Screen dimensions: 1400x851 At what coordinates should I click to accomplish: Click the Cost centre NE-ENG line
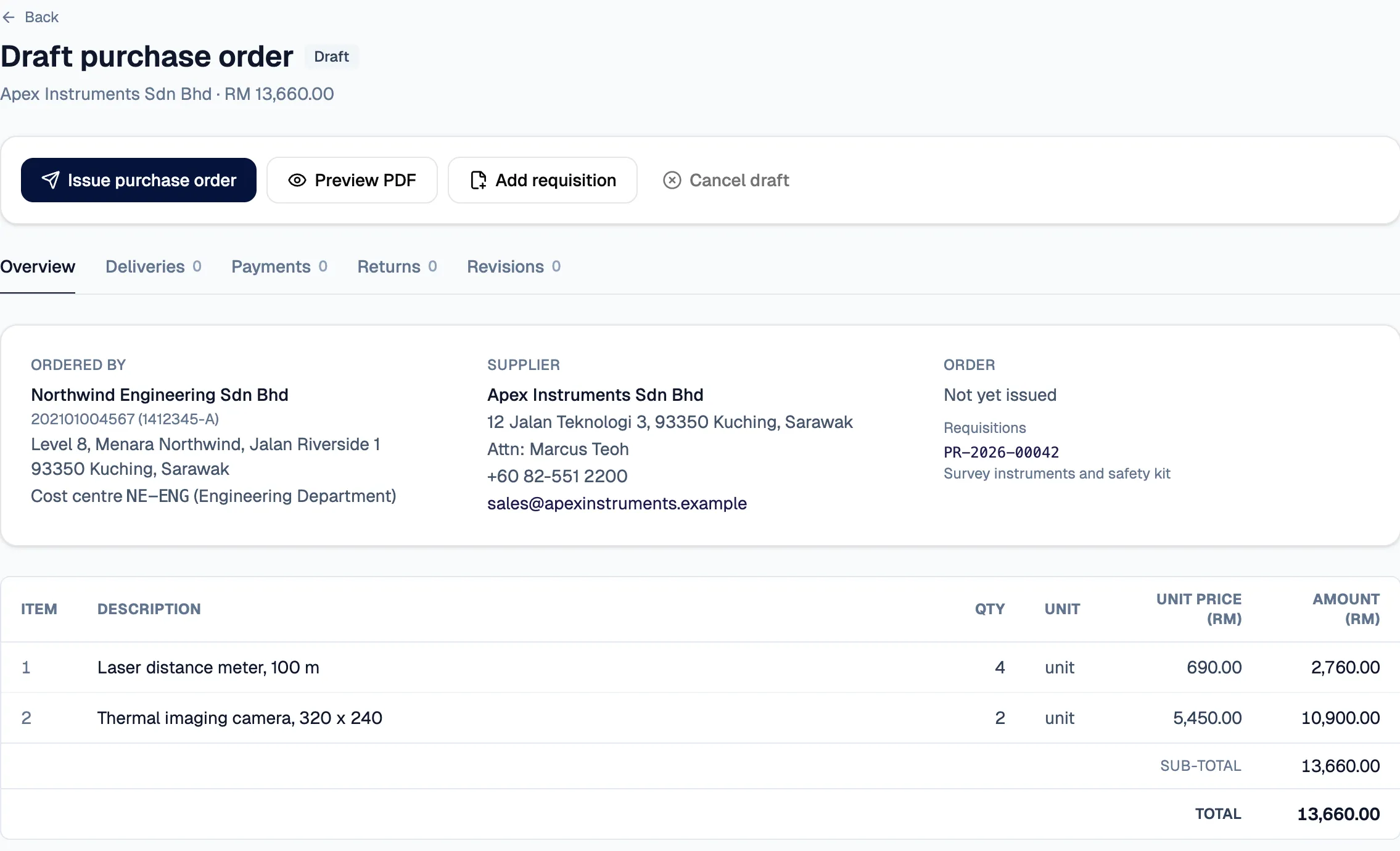tap(213, 496)
